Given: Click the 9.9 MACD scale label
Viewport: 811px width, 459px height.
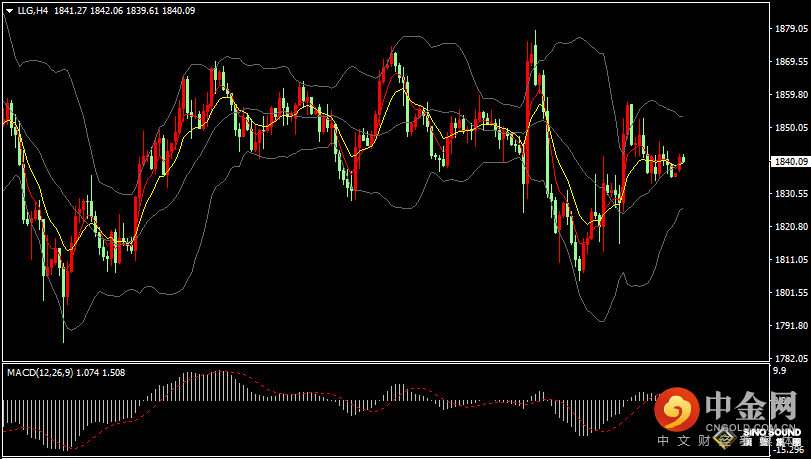Looking at the screenshot, I should coord(779,371).
